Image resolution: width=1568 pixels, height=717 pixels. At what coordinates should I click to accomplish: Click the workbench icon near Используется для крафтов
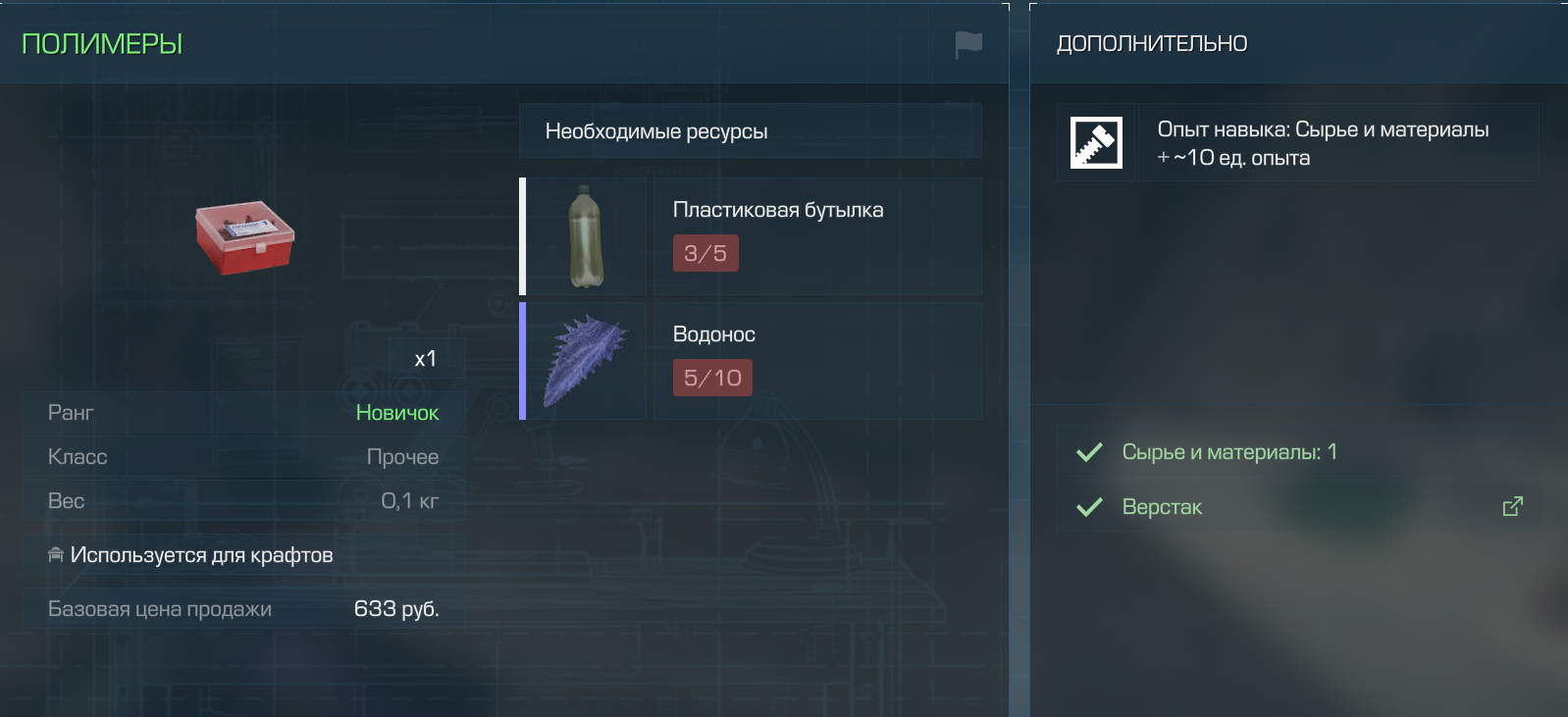click(56, 555)
